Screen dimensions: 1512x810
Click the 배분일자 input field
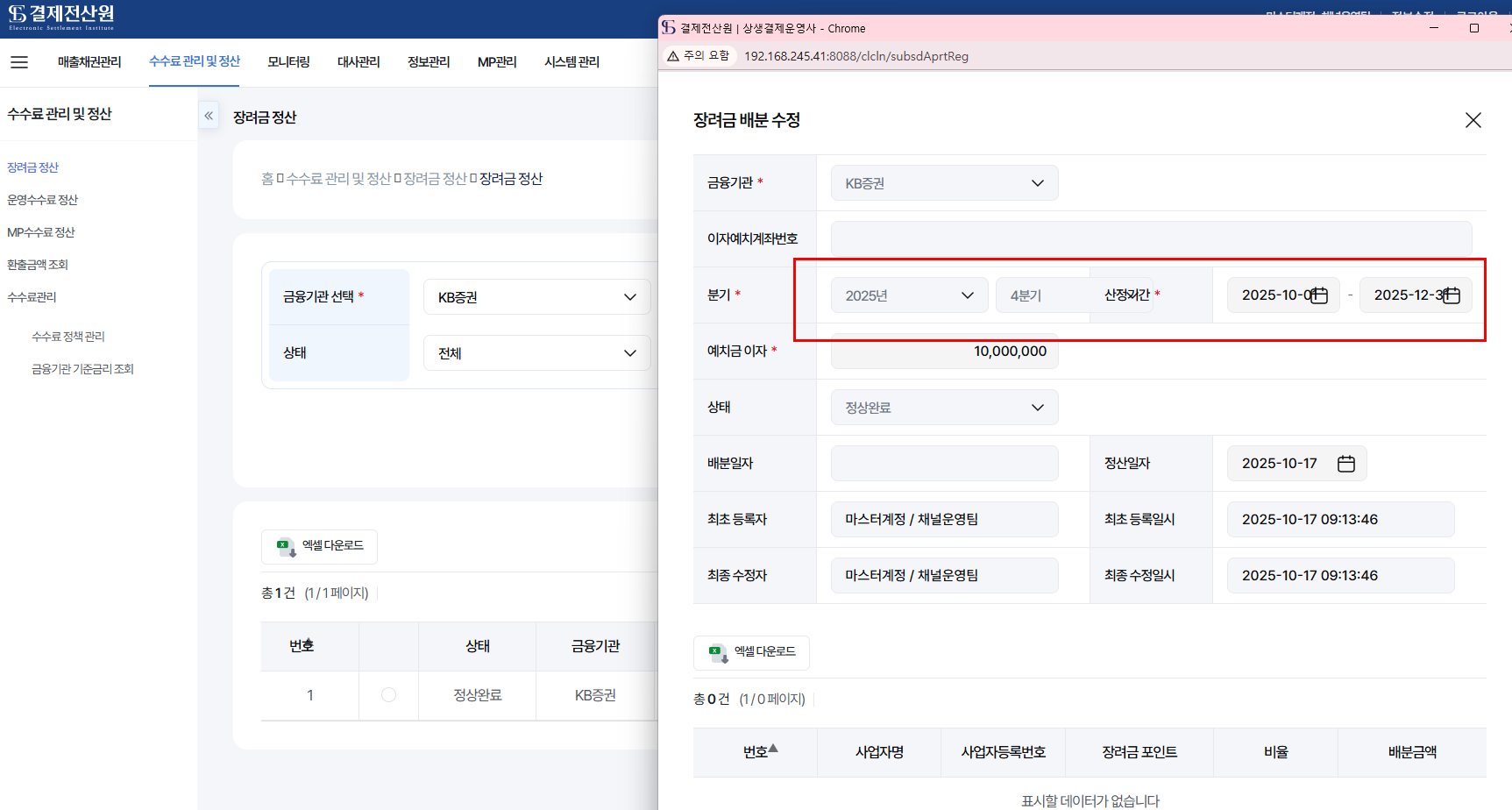[944, 464]
